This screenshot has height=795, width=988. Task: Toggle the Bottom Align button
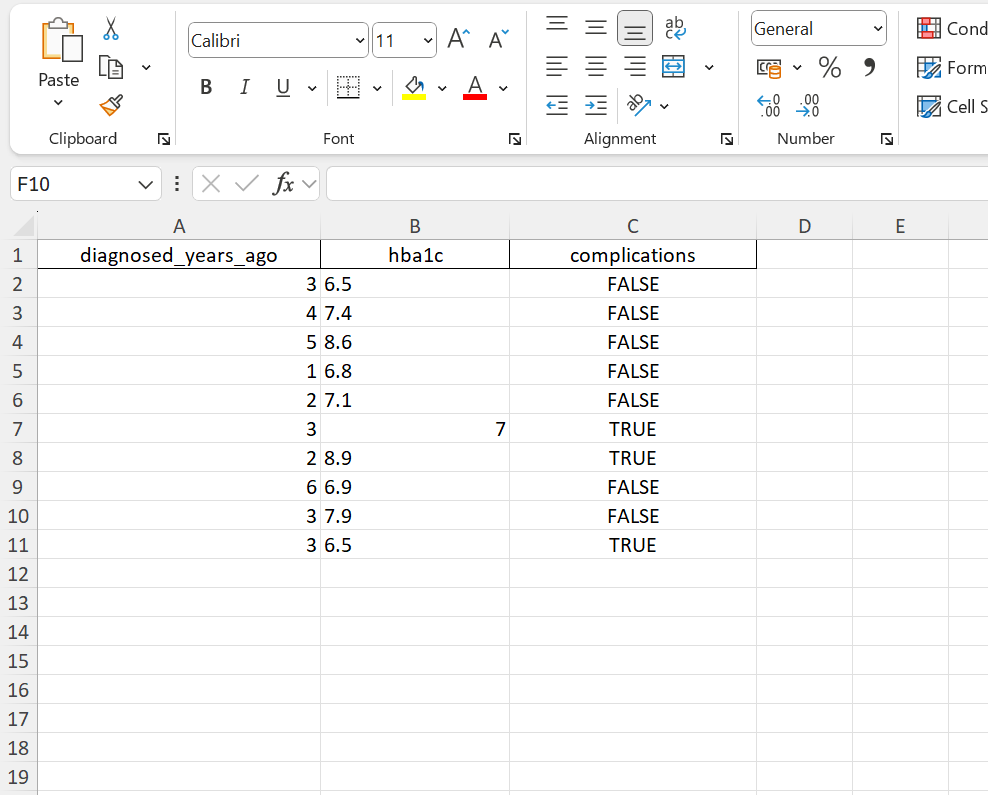pyautogui.click(x=635, y=28)
